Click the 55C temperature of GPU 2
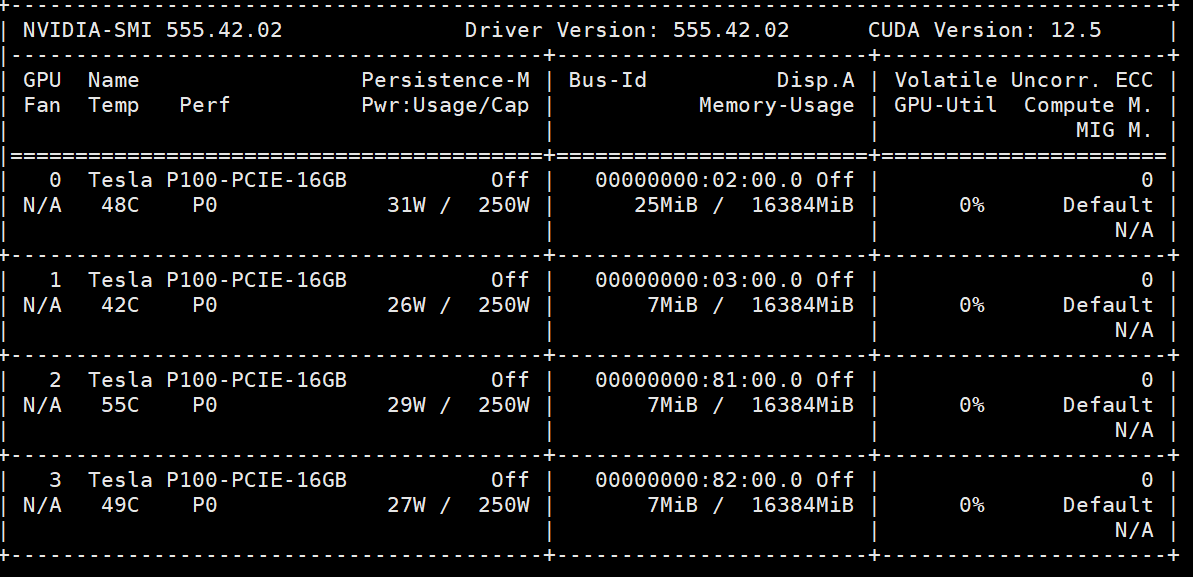This screenshot has height=577, width=1193. pyautogui.click(x=120, y=405)
